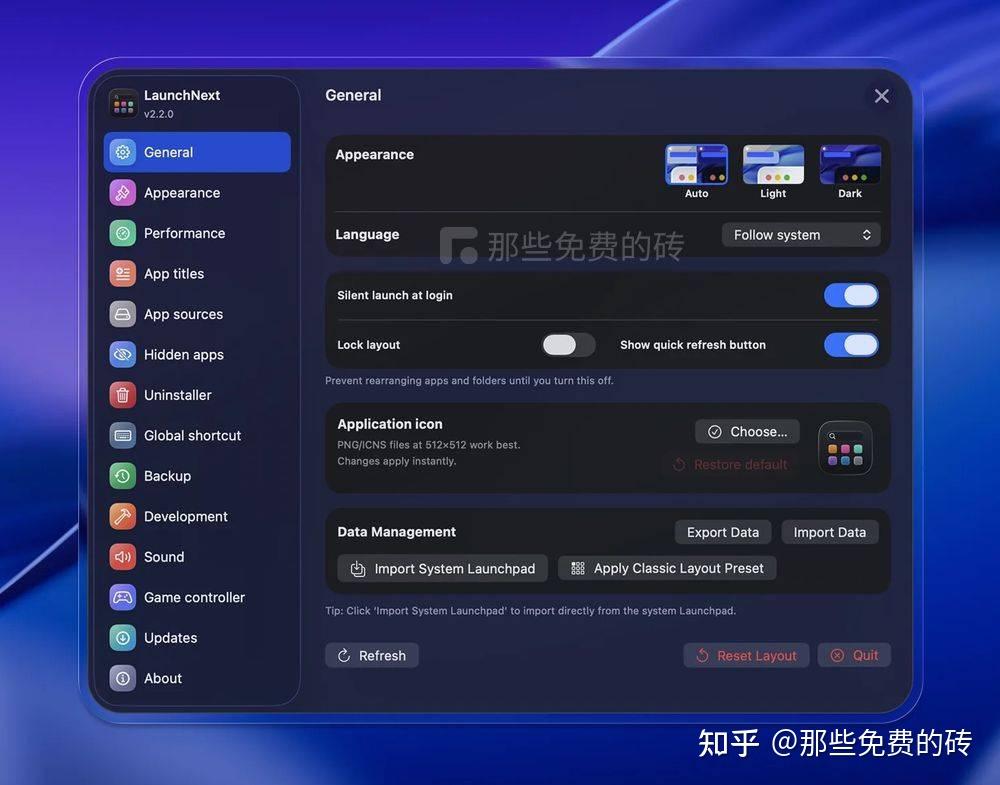Image resolution: width=1000 pixels, height=785 pixels.
Task: Switch to the Performance tab label
Action: click(x=184, y=233)
